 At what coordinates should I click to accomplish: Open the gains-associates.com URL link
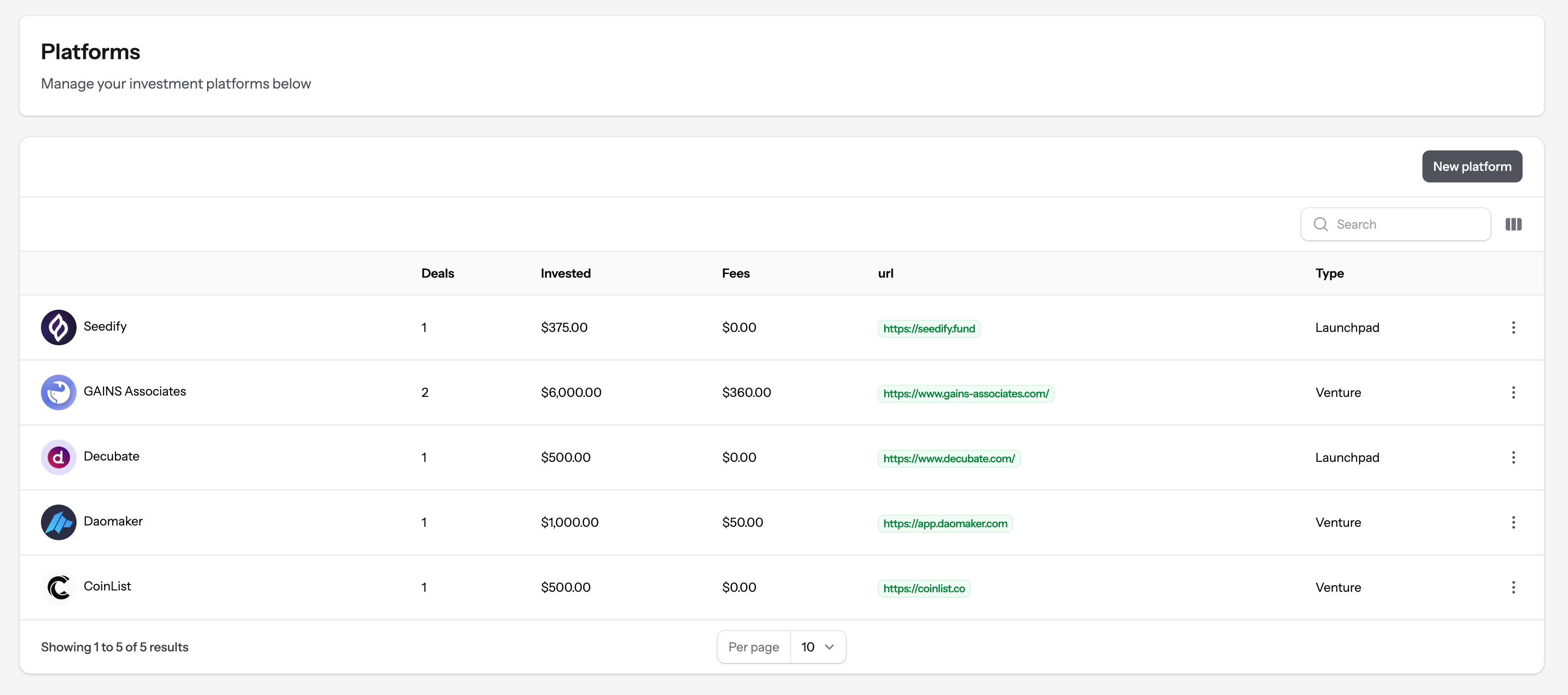click(965, 394)
